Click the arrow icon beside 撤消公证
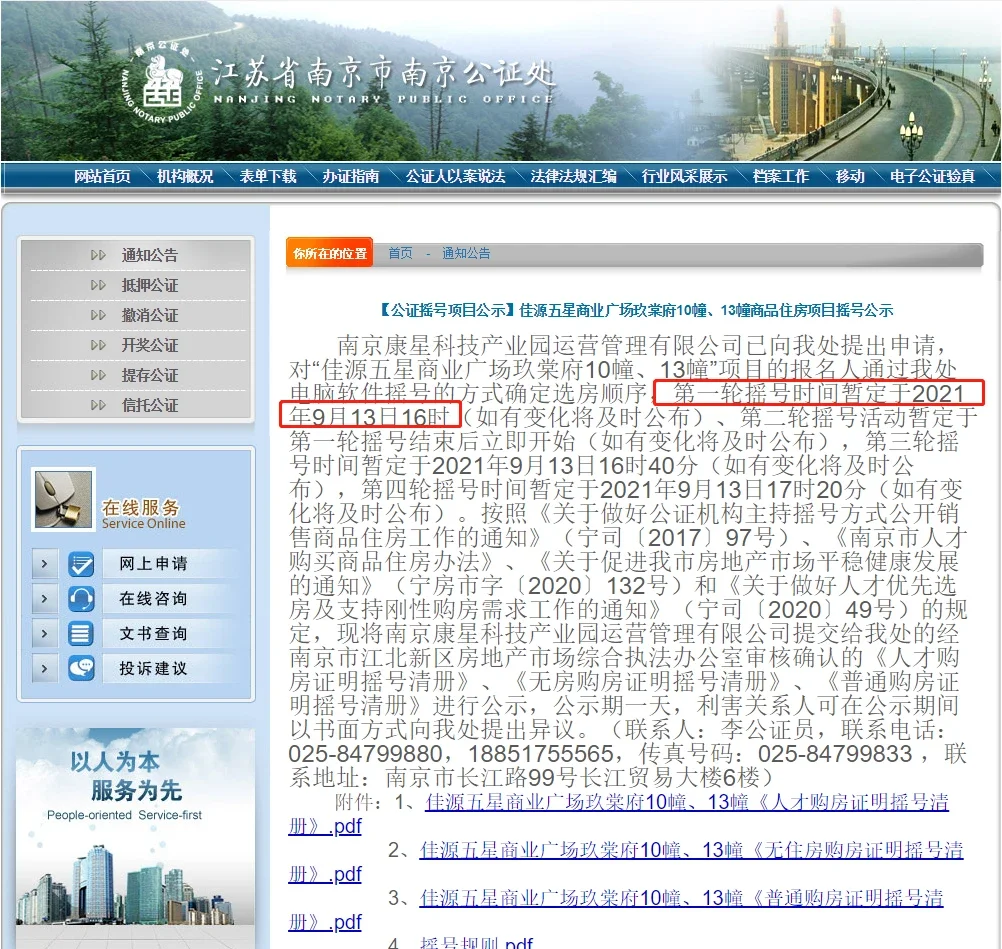Viewport: 1002px width, 949px height. (98, 315)
